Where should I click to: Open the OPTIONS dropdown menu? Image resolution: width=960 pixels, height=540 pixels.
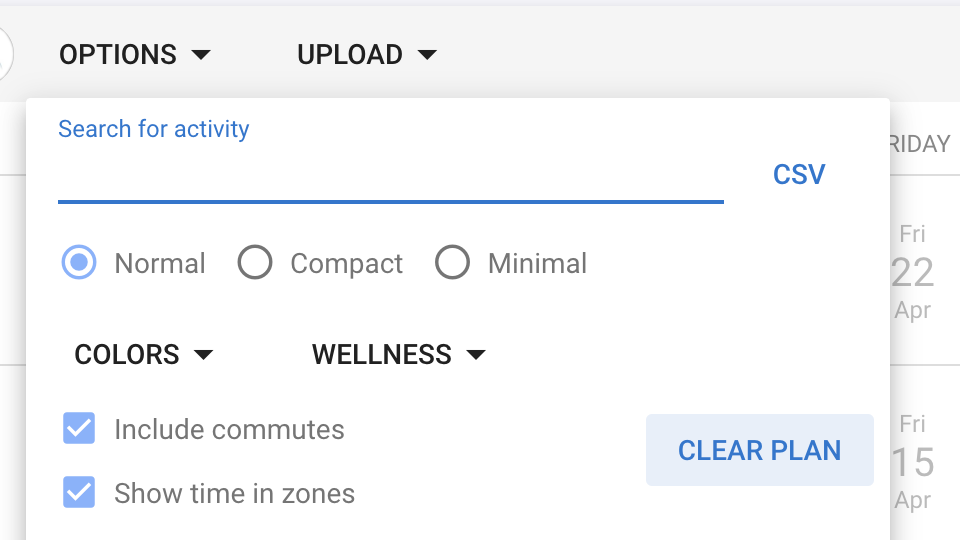coord(135,55)
